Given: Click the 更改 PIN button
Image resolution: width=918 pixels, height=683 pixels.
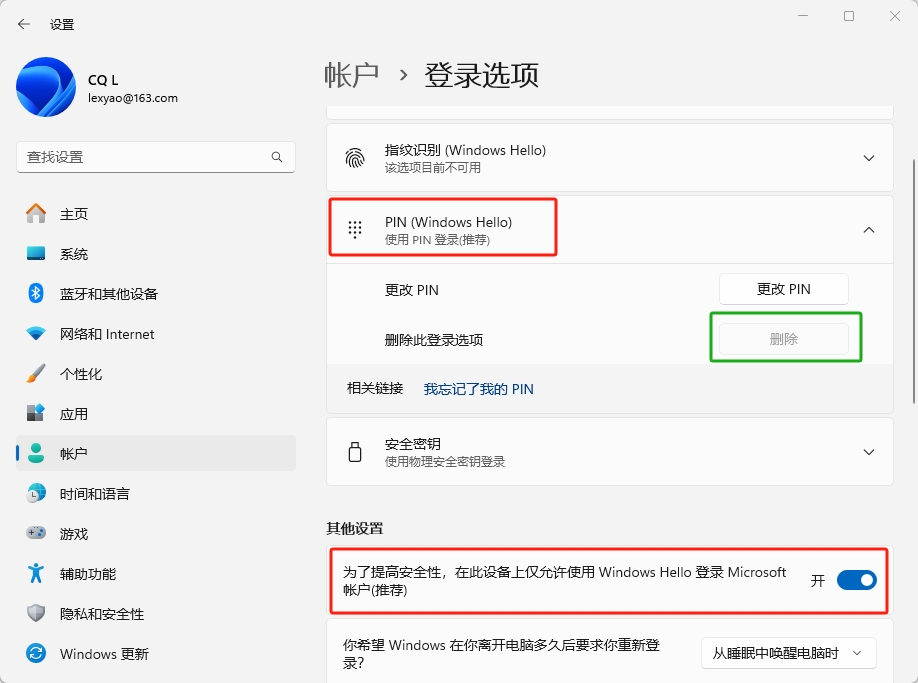Looking at the screenshot, I should tap(784, 289).
